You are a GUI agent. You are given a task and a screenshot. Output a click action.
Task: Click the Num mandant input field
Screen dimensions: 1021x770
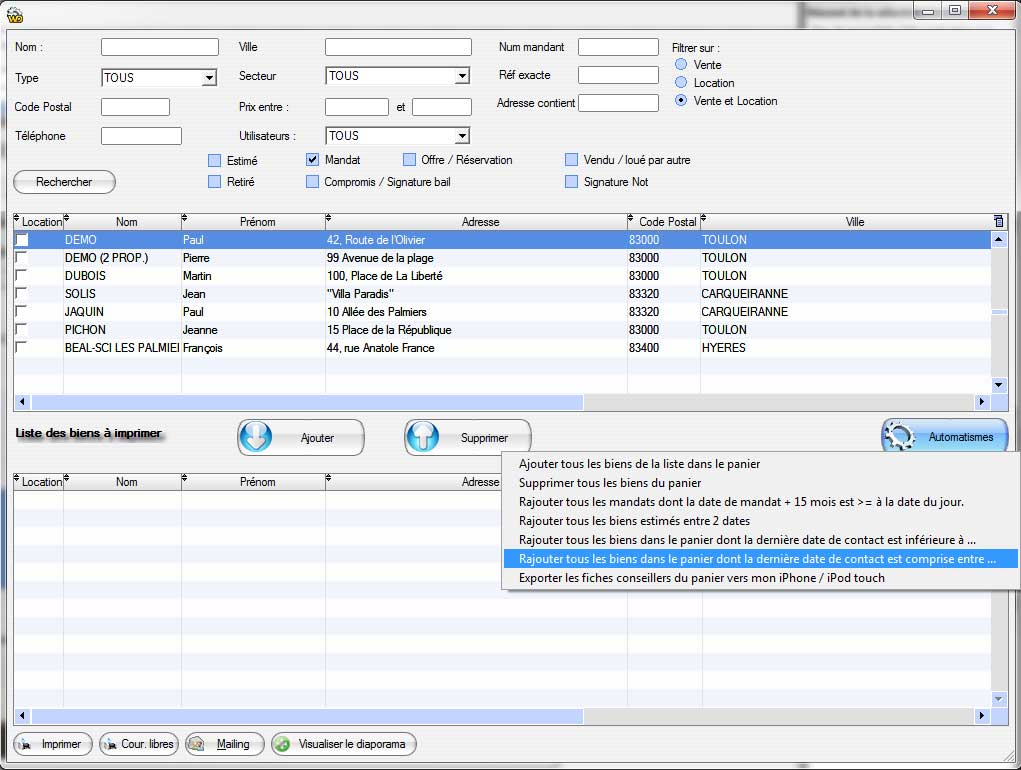pyautogui.click(x=618, y=47)
